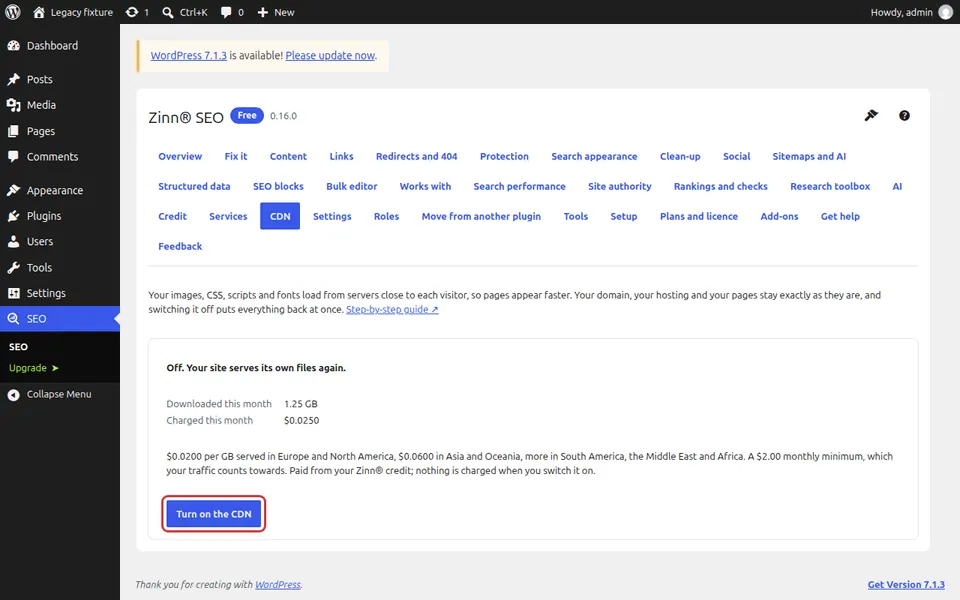Screen dimensions: 960x600
Task: Click the Dashboard gauge icon
Action: pos(13,46)
